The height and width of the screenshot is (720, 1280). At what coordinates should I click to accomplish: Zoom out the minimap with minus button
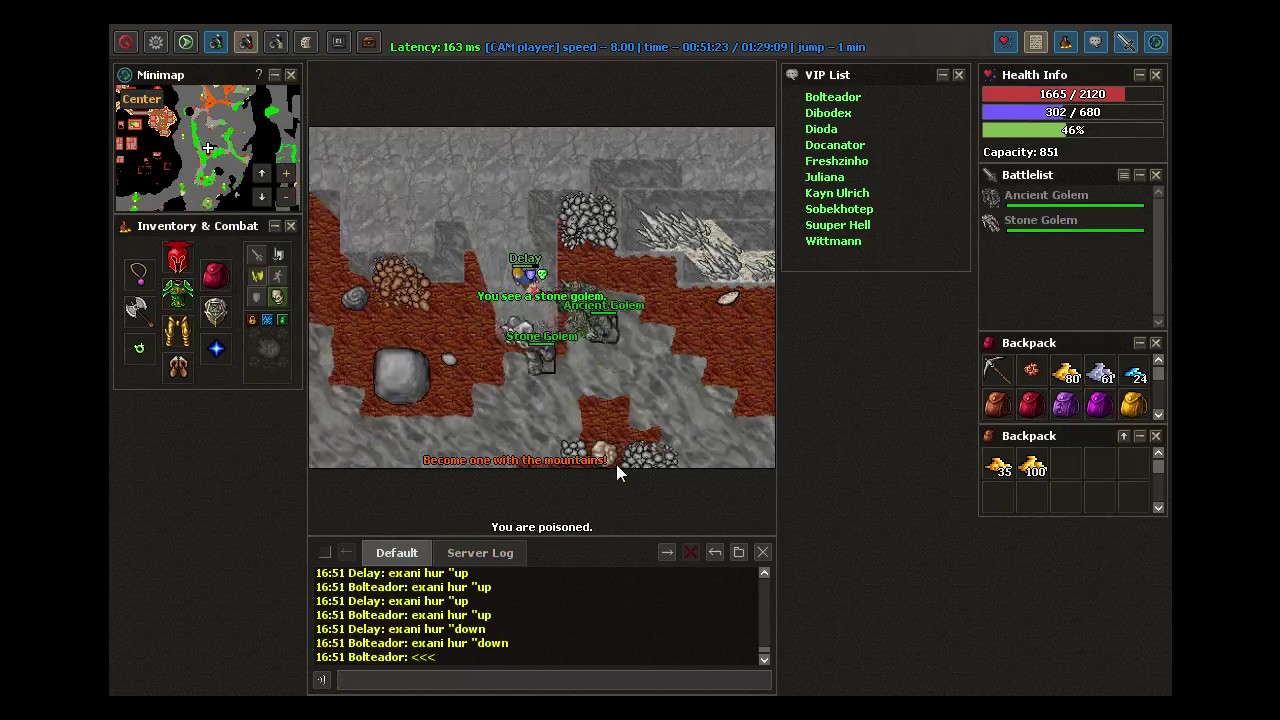286,197
